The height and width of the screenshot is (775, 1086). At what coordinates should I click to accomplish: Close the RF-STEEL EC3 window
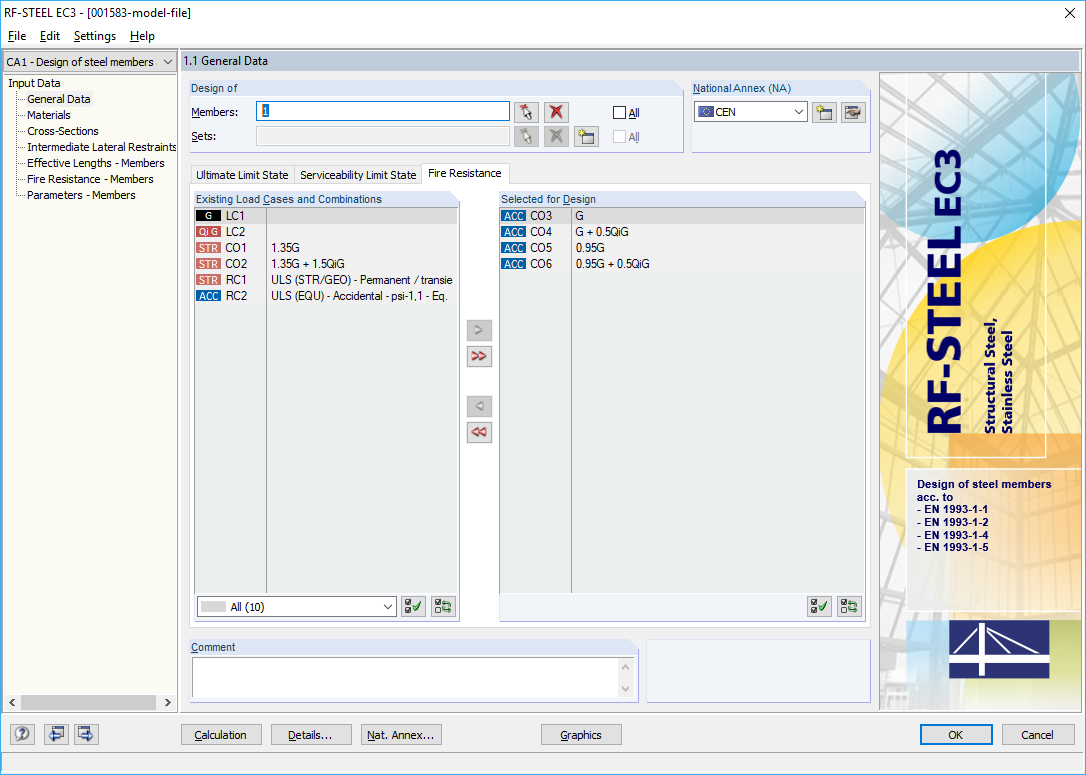(1069, 13)
